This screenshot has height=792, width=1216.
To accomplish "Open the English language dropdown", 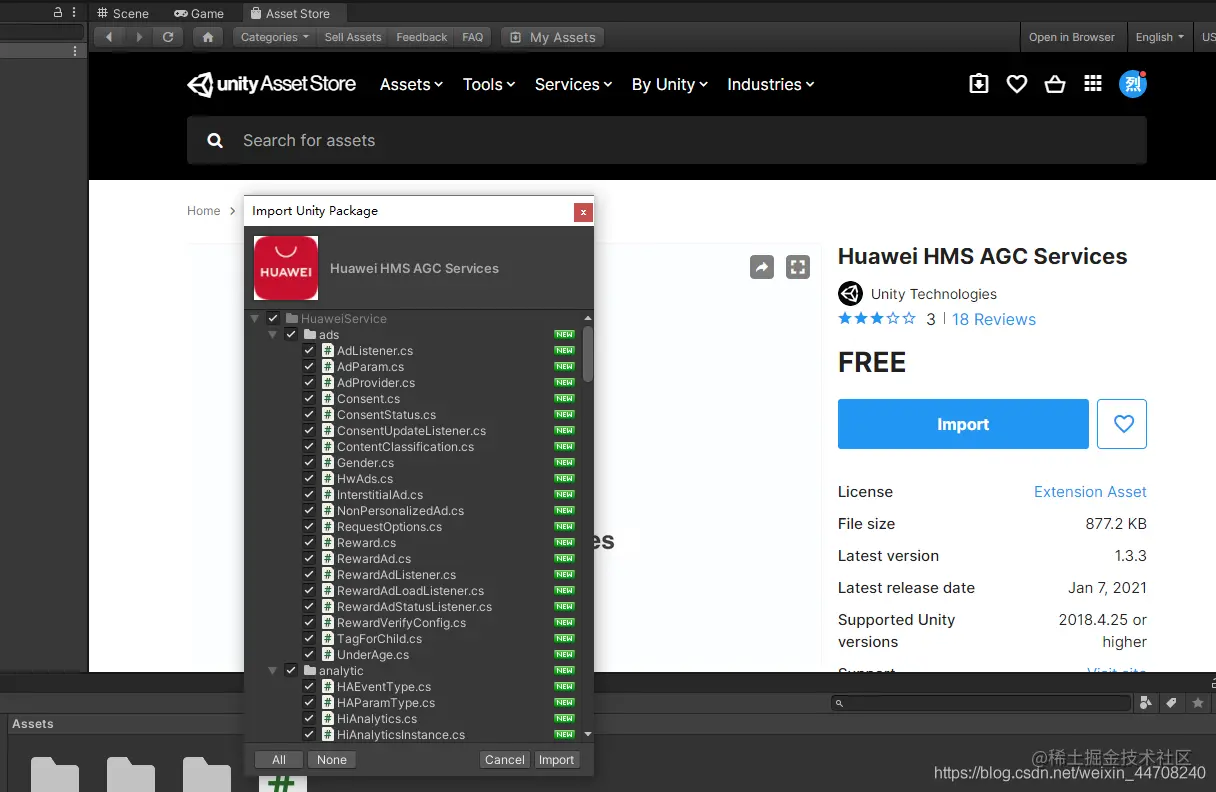I will [x=1160, y=37].
